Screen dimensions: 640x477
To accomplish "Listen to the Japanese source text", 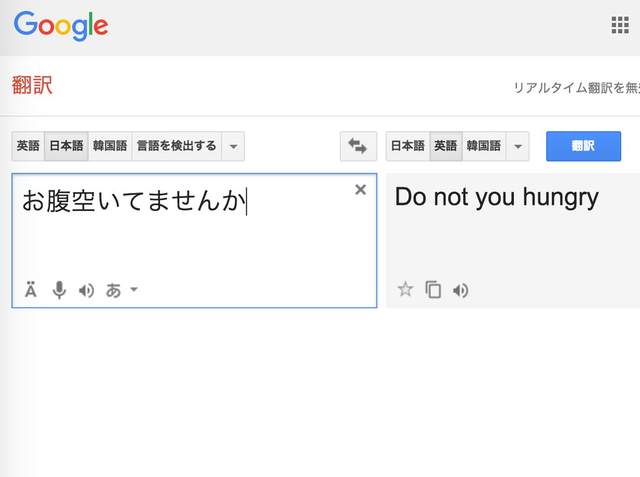I will point(87,290).
